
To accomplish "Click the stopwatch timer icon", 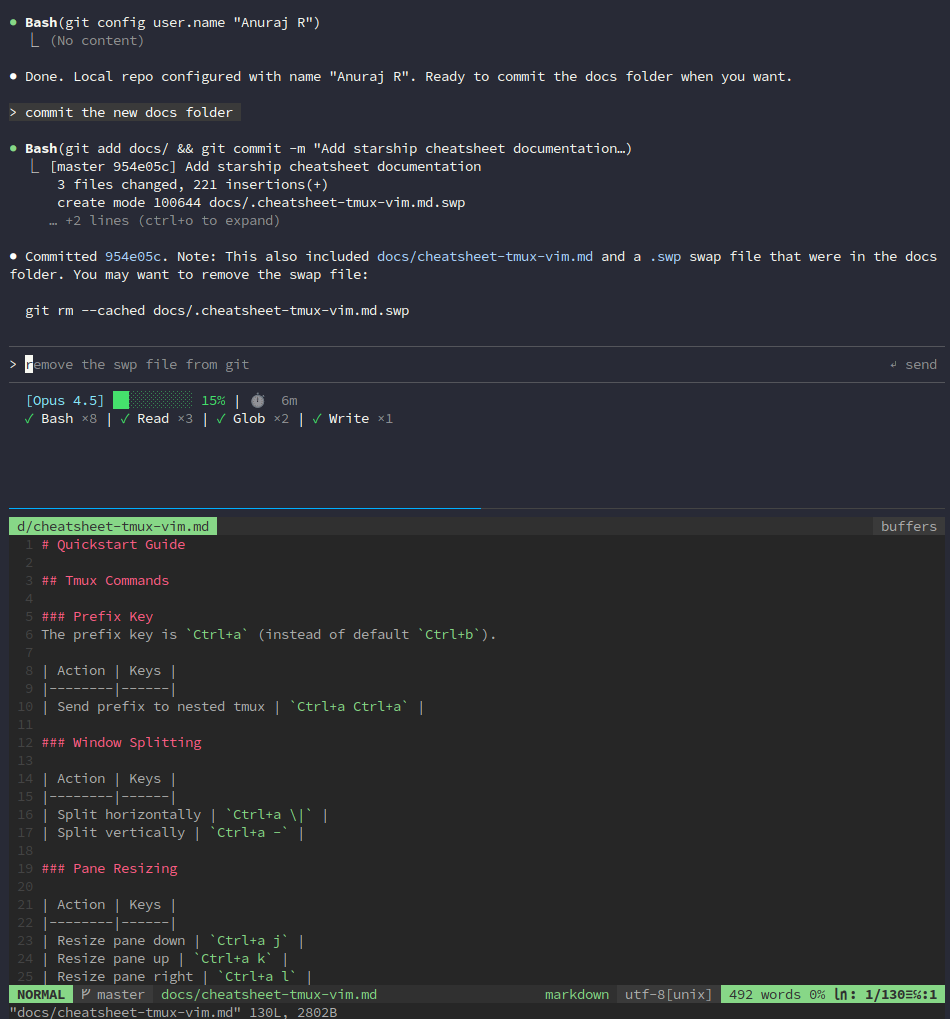I will pyautogui.click(x=258, y=400).
